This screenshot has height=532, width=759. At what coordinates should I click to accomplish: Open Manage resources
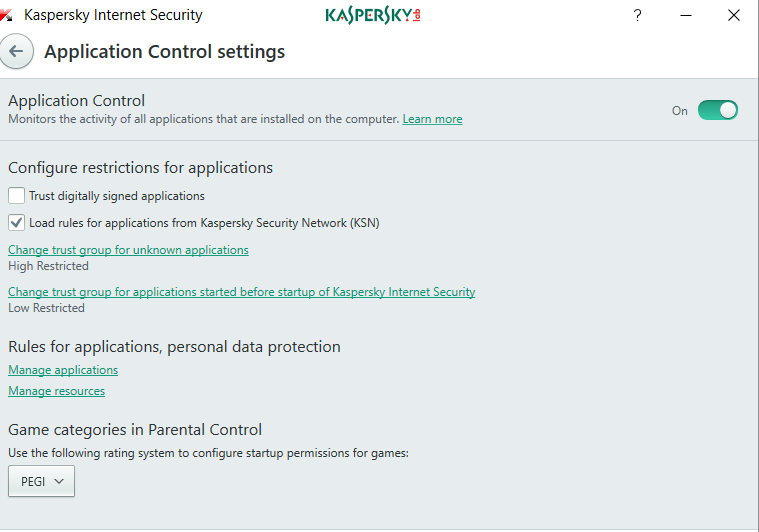coord(56,391)
